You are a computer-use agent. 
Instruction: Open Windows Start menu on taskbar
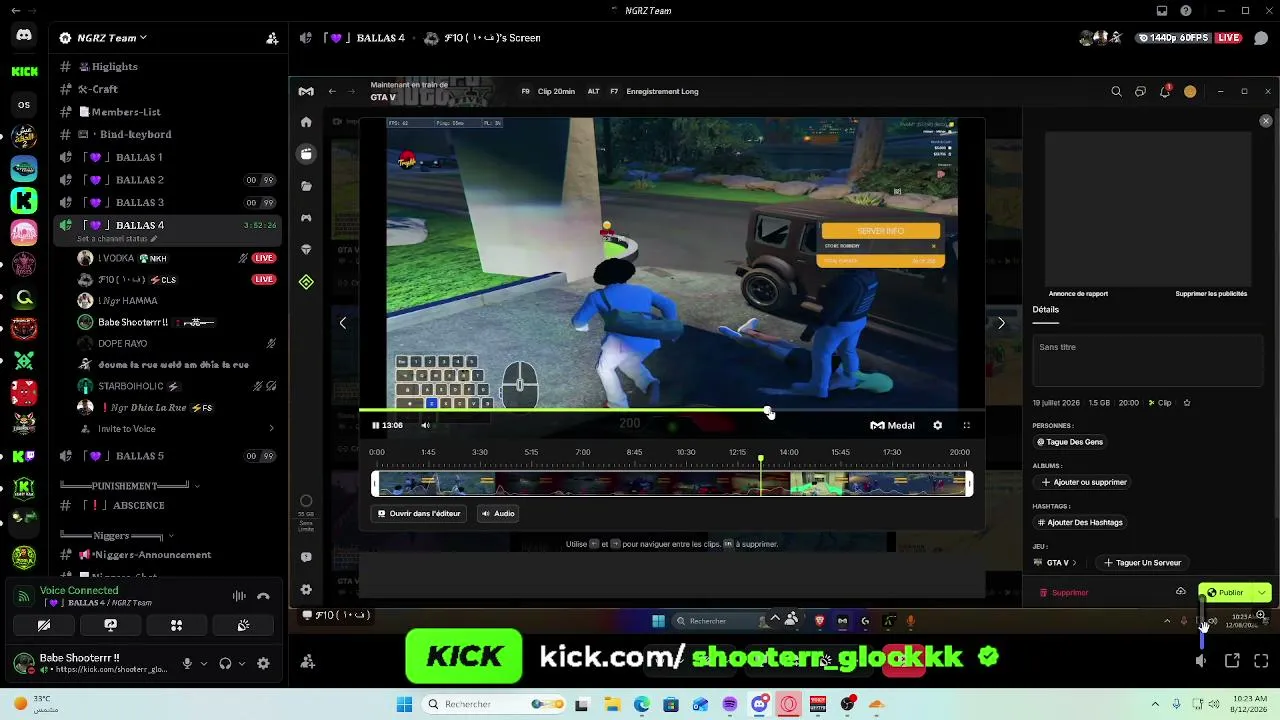[x=404, y=705]
